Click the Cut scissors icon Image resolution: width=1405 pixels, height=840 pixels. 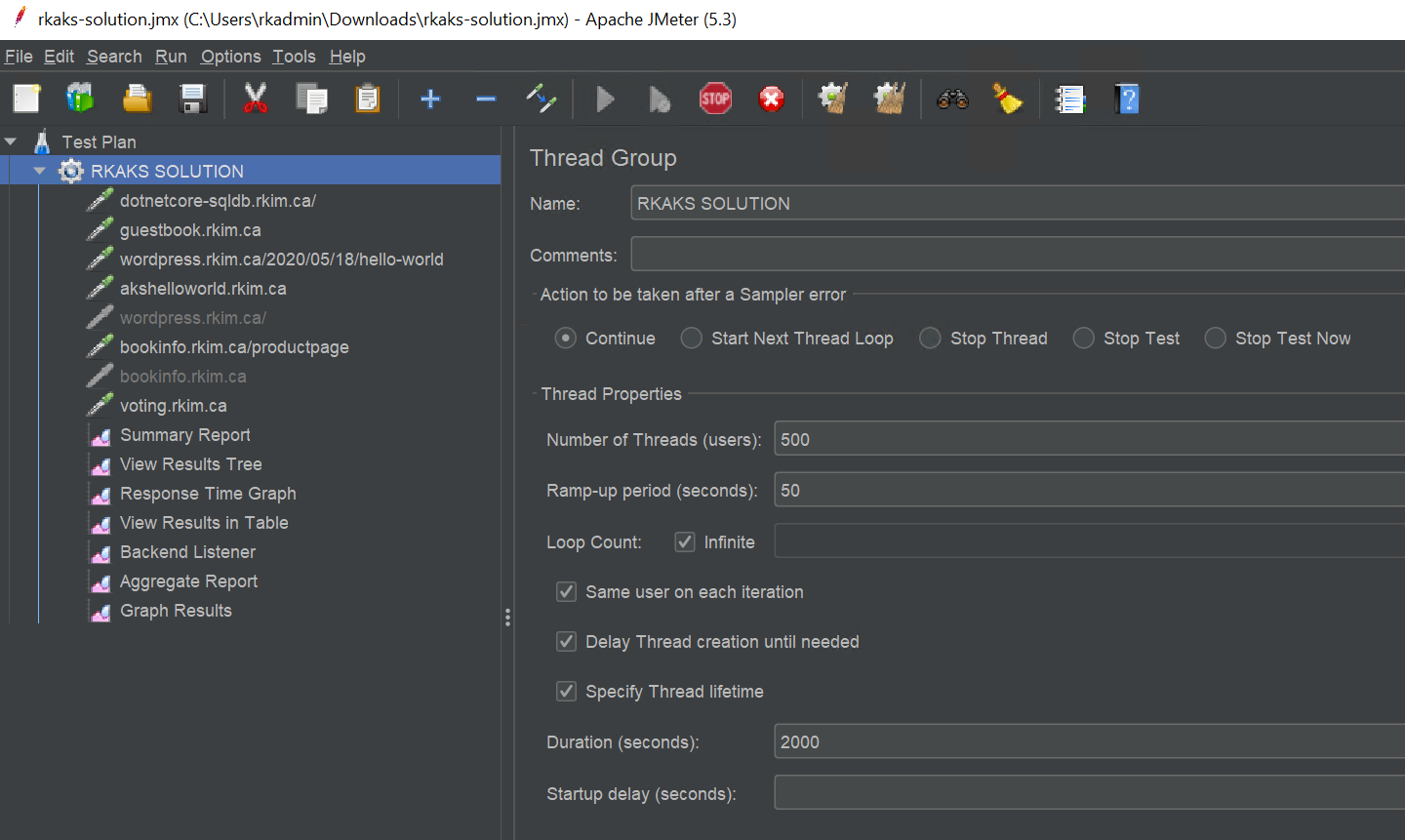pyautogui.click(x=256, y=99)
